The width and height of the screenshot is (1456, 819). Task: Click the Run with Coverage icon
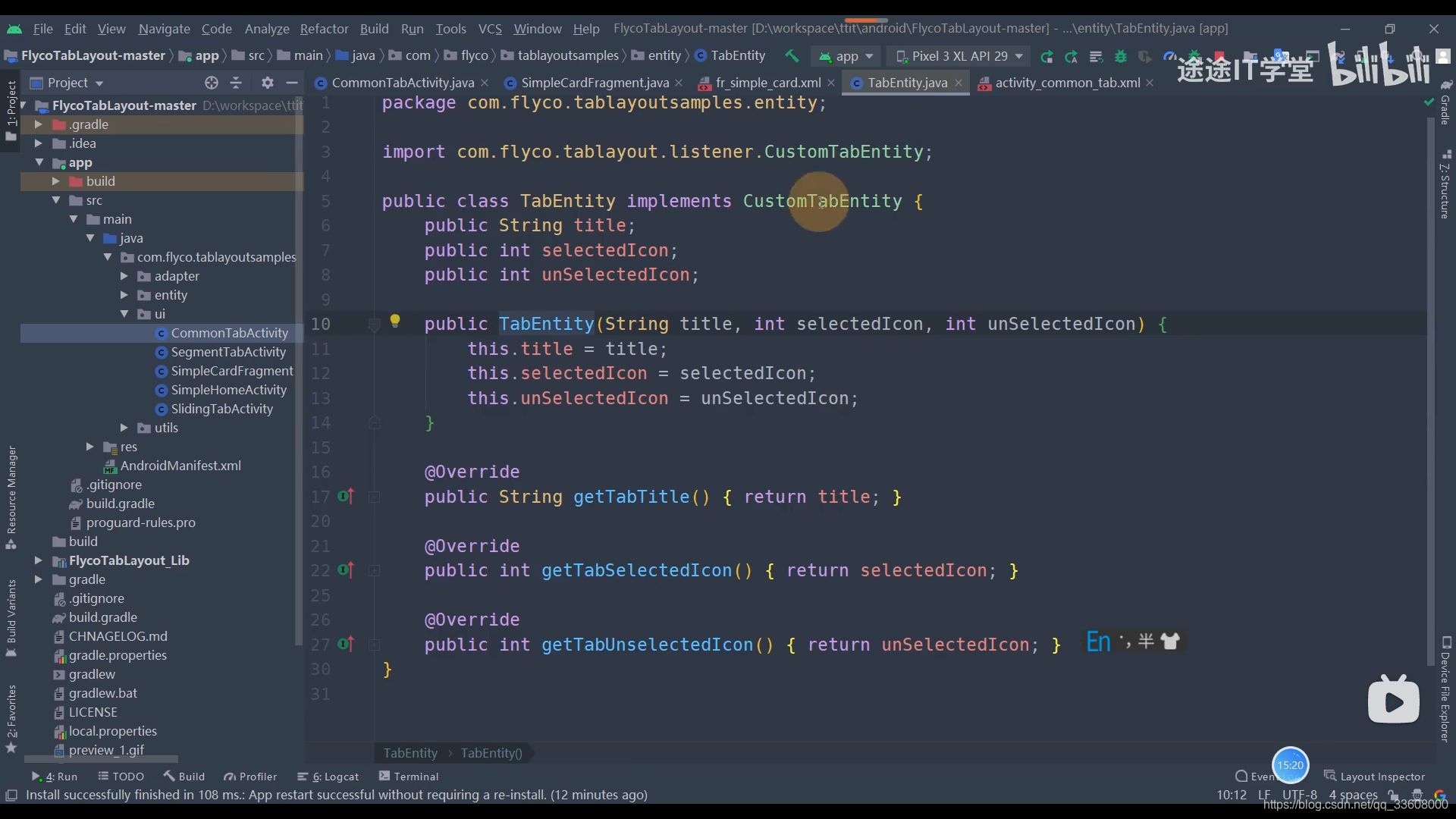[1145, 56]
